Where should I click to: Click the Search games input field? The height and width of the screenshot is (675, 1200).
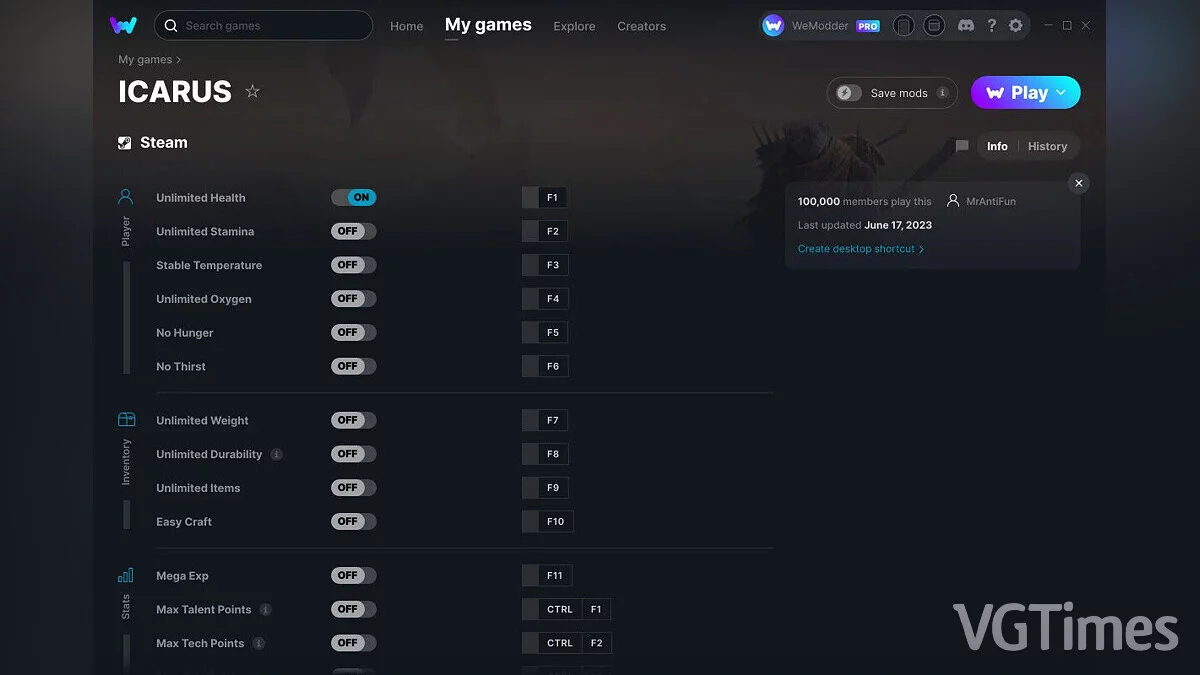click(x=265, y=26)
